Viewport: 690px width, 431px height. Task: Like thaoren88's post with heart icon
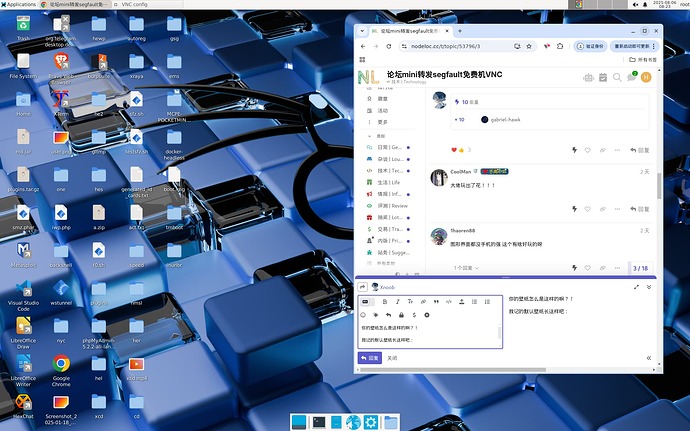587,268
